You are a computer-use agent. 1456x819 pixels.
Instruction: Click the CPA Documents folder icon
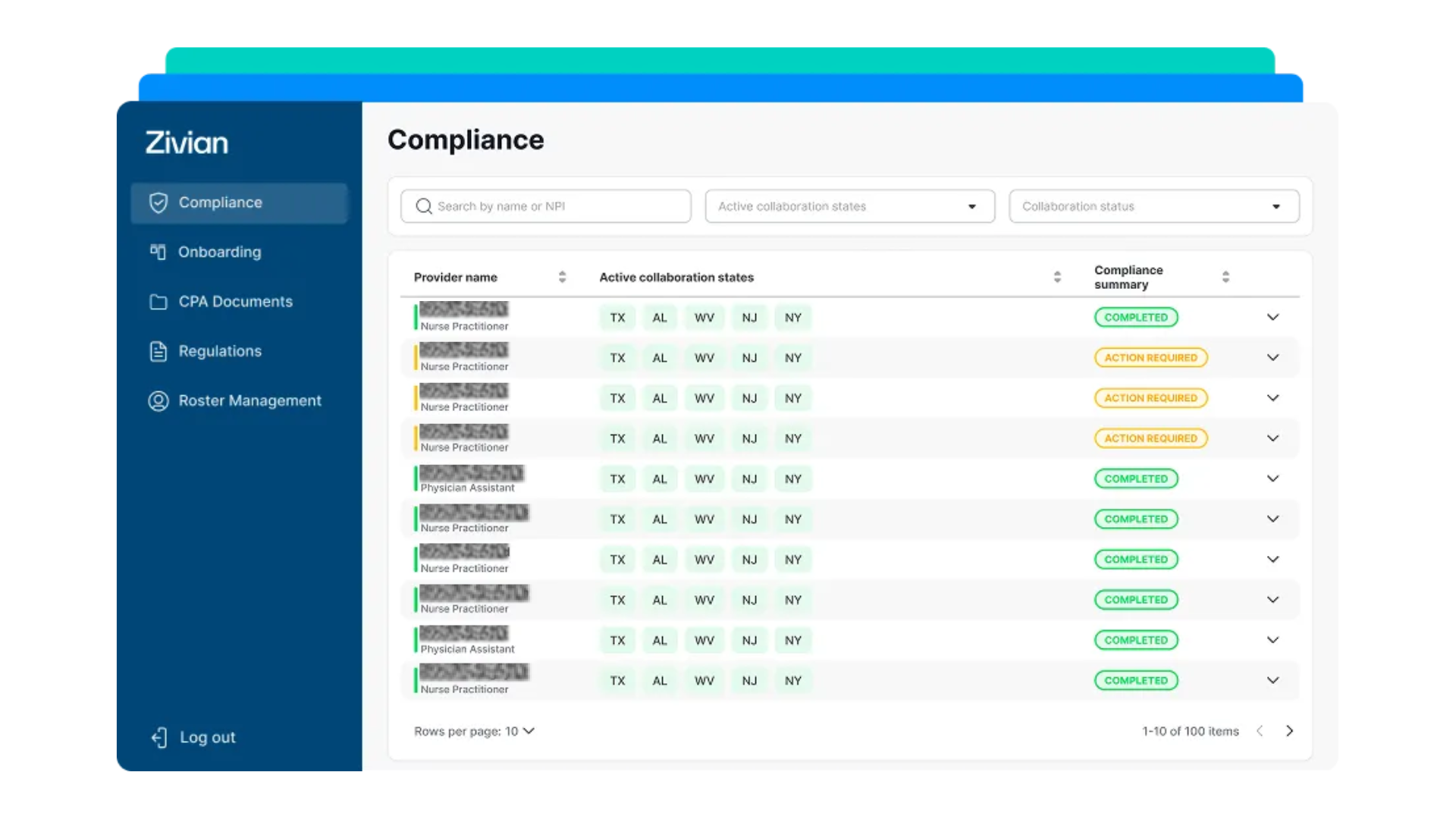158,302
